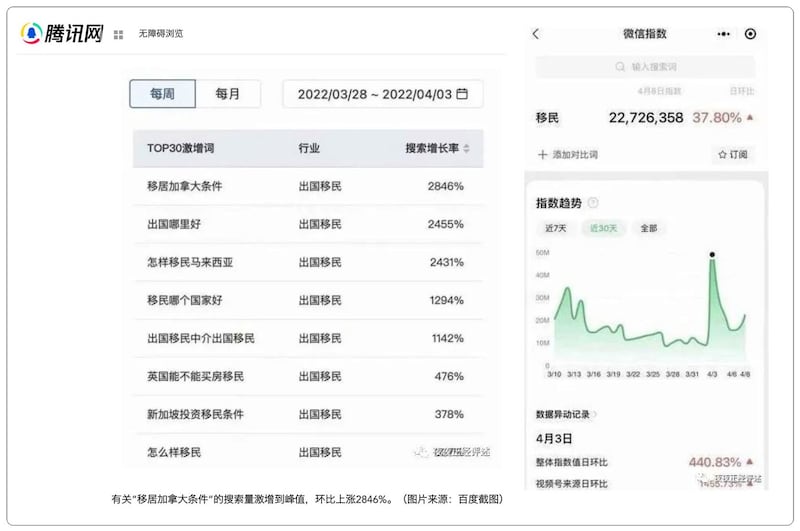Select the 每周 weekly toggle

coord(162,94)
